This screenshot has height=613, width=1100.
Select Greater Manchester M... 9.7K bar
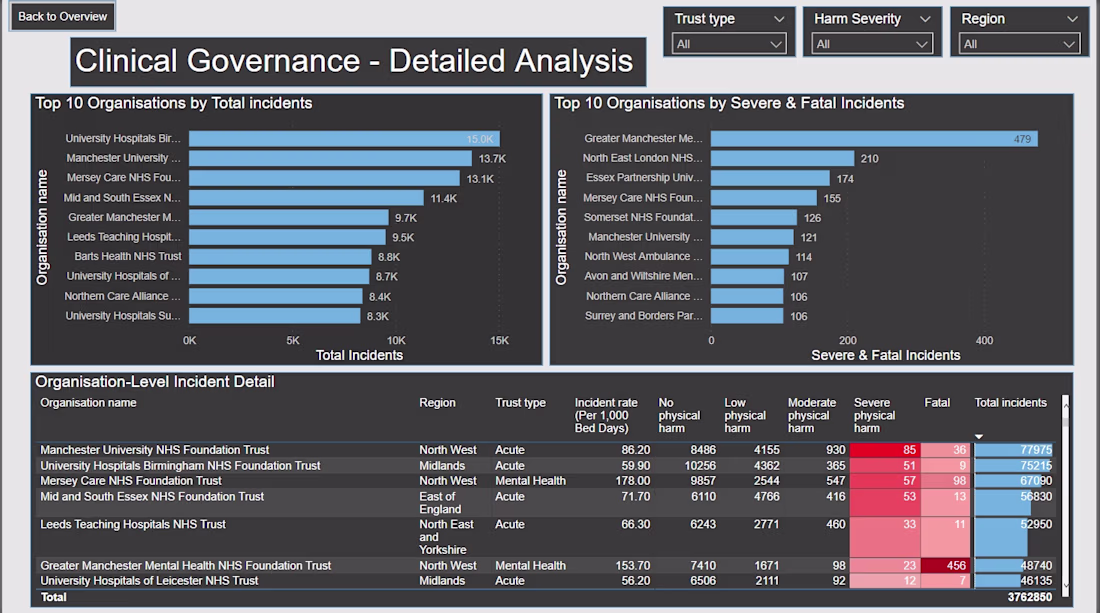[x=289, y=217]
